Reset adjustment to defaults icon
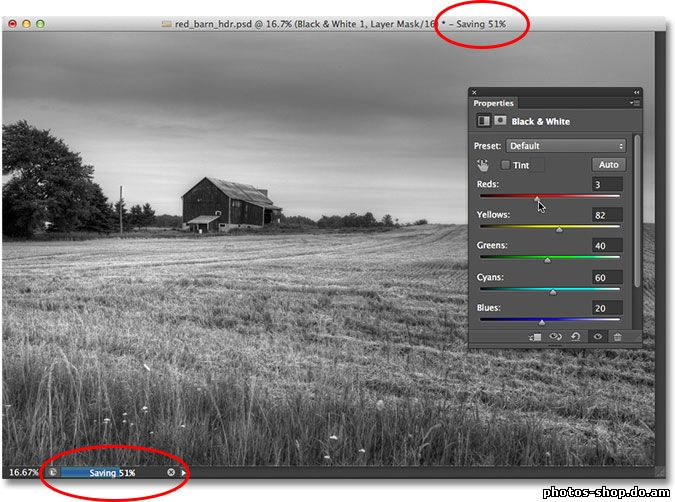 pos(576,337)
